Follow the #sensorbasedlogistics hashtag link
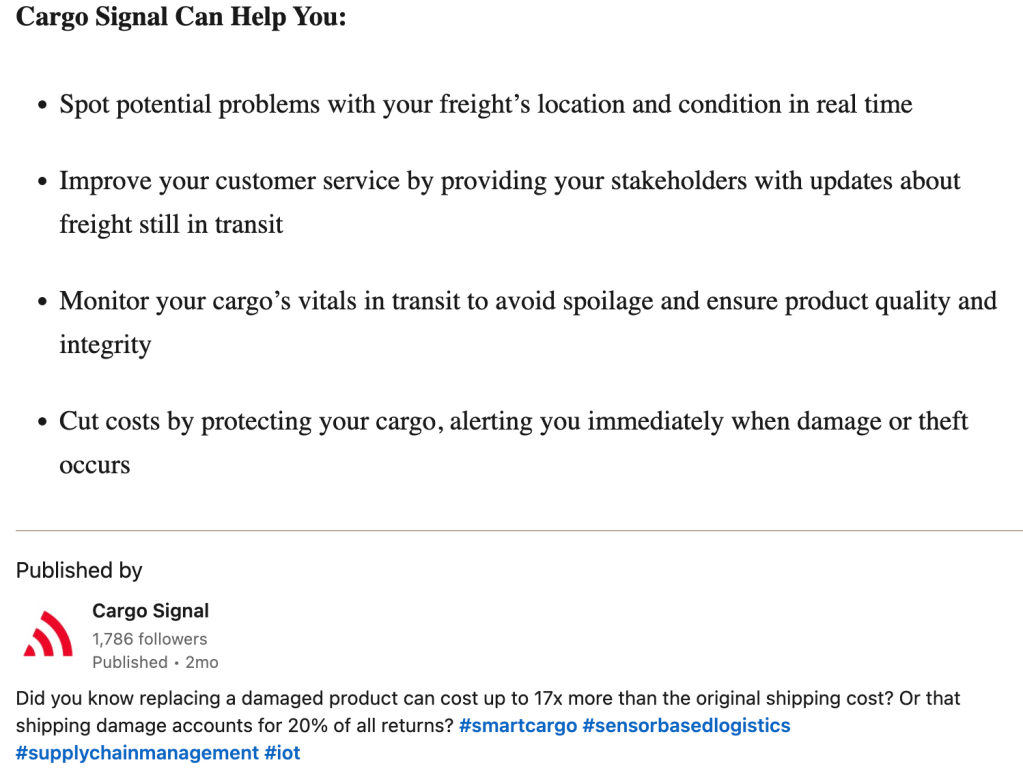1023x784 pixels. (687, 726)
